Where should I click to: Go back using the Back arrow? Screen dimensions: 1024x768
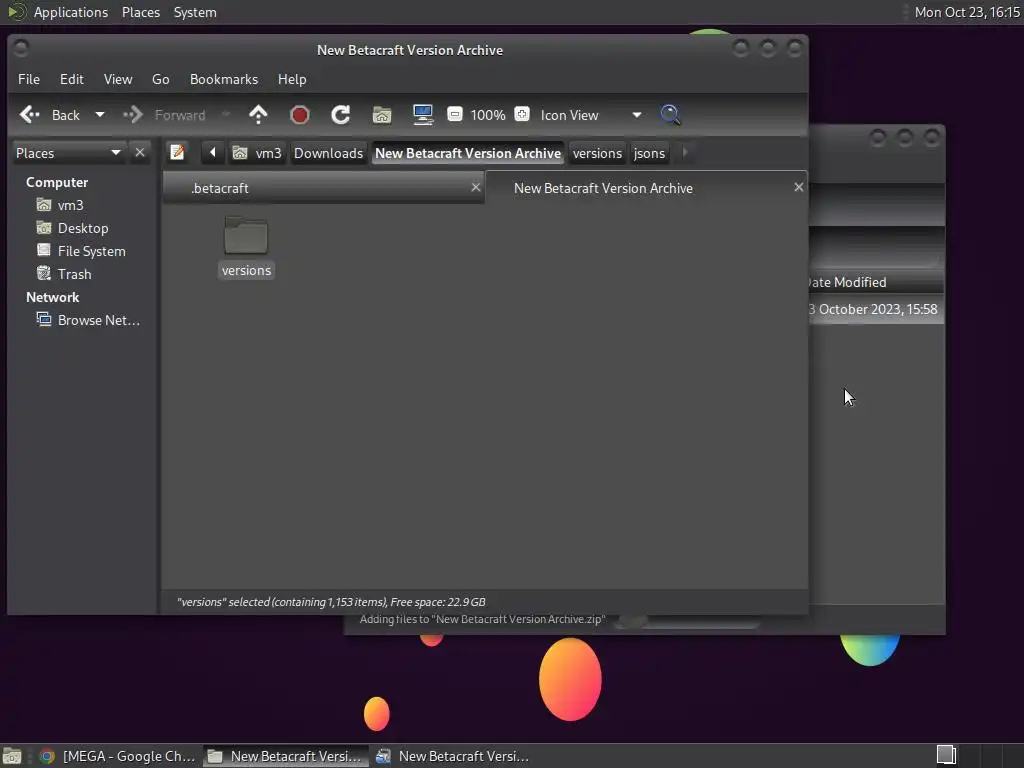tap(49, 115)
